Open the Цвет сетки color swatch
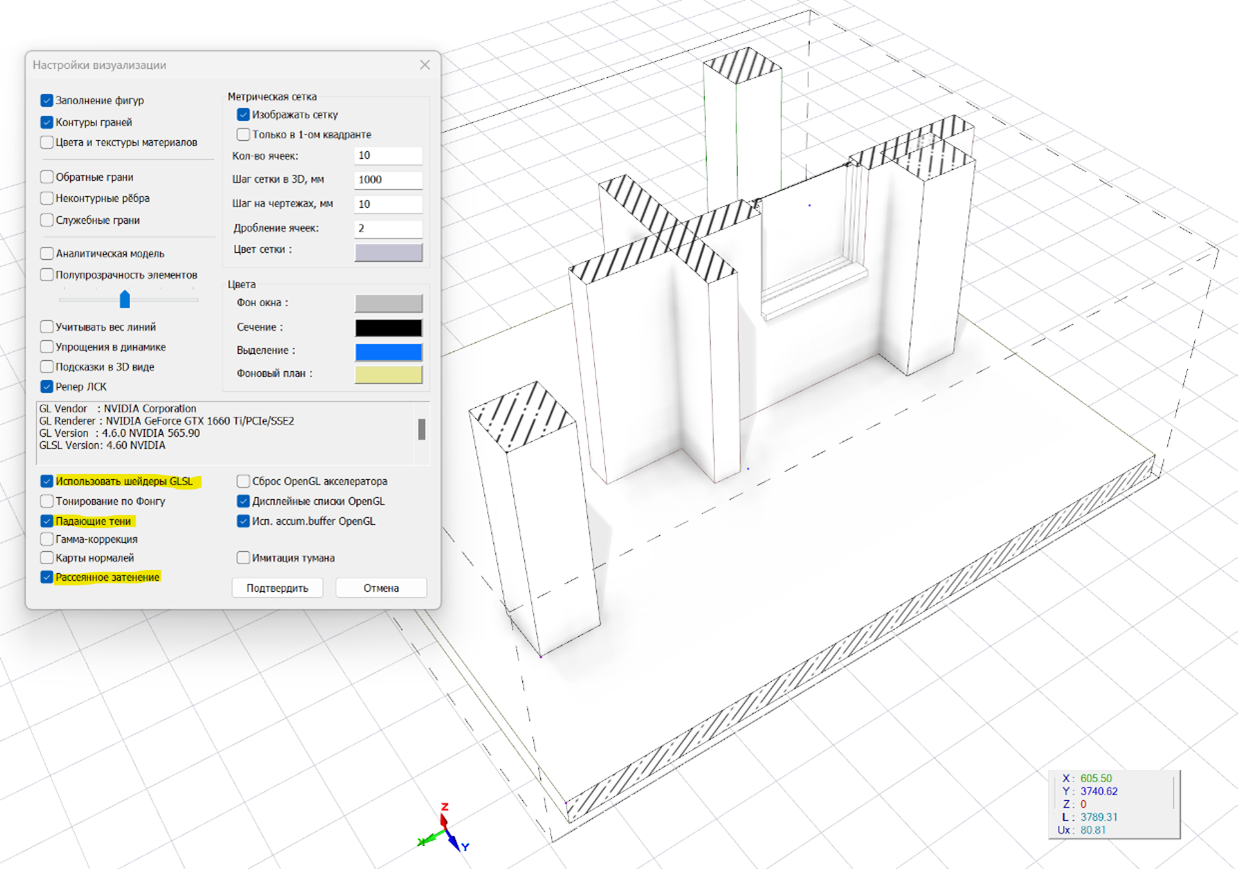Viewport: 1238px width, 869px height. click(388, 252)
